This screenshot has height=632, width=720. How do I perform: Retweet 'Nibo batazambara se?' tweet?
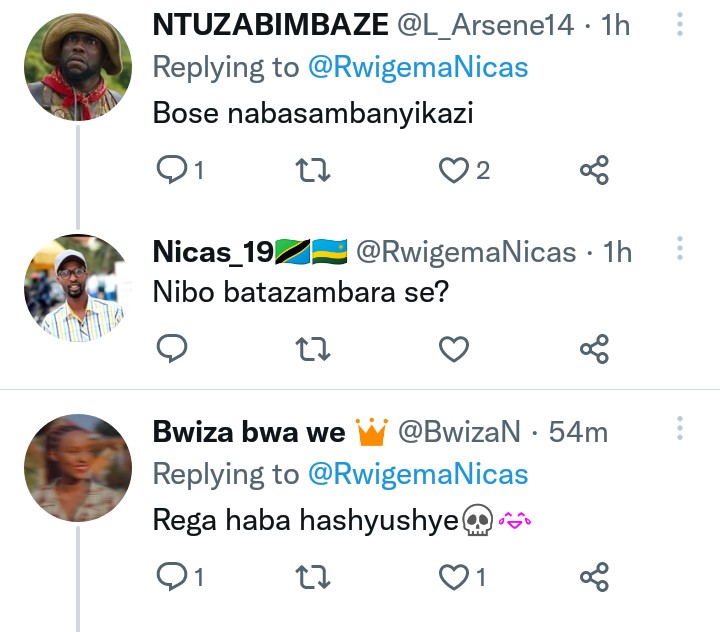point(314,348)
